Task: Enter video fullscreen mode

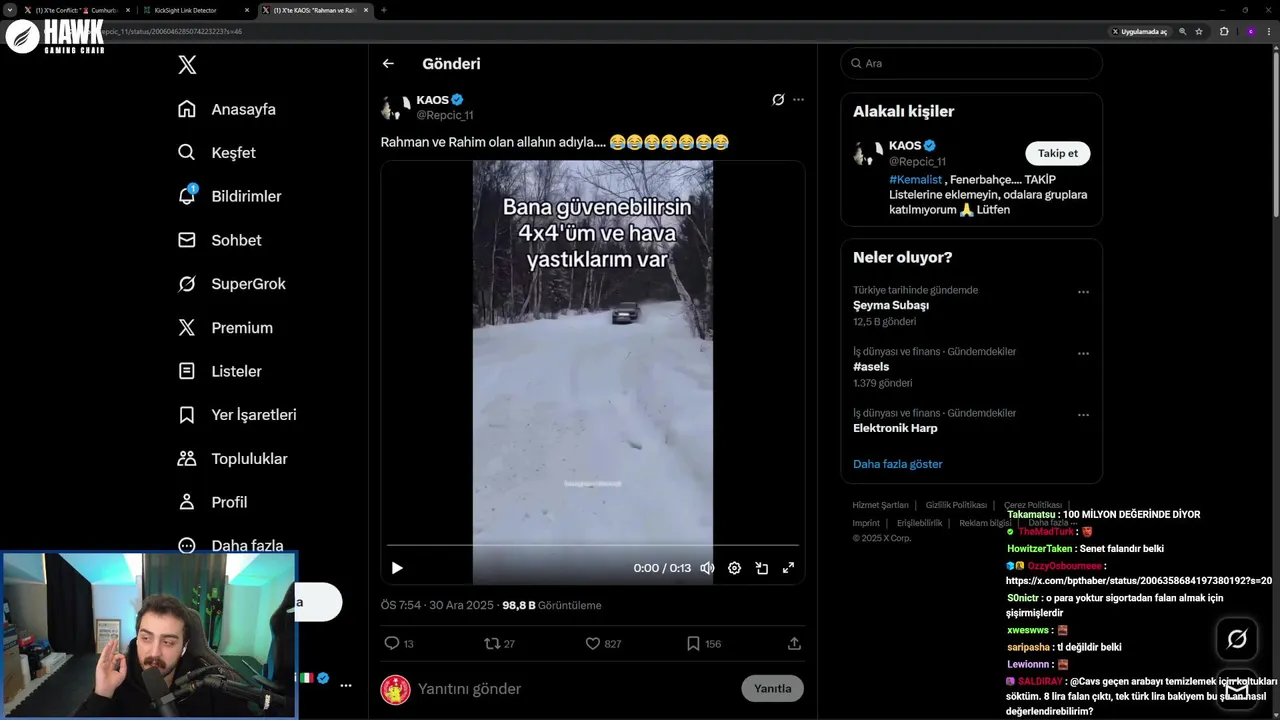Action: [788, 568]
